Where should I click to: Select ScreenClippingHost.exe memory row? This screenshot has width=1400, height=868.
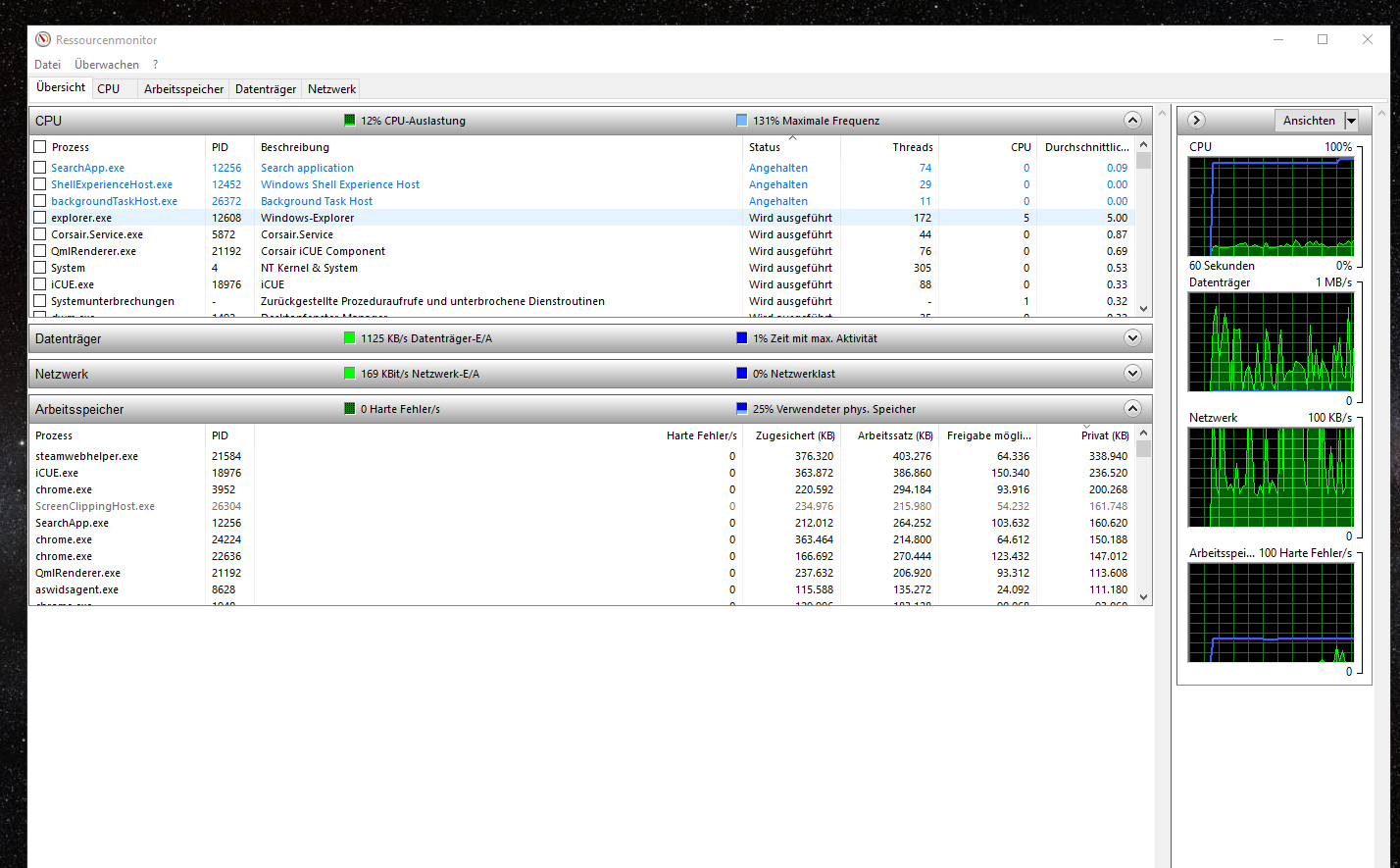[x=582, y=506]
